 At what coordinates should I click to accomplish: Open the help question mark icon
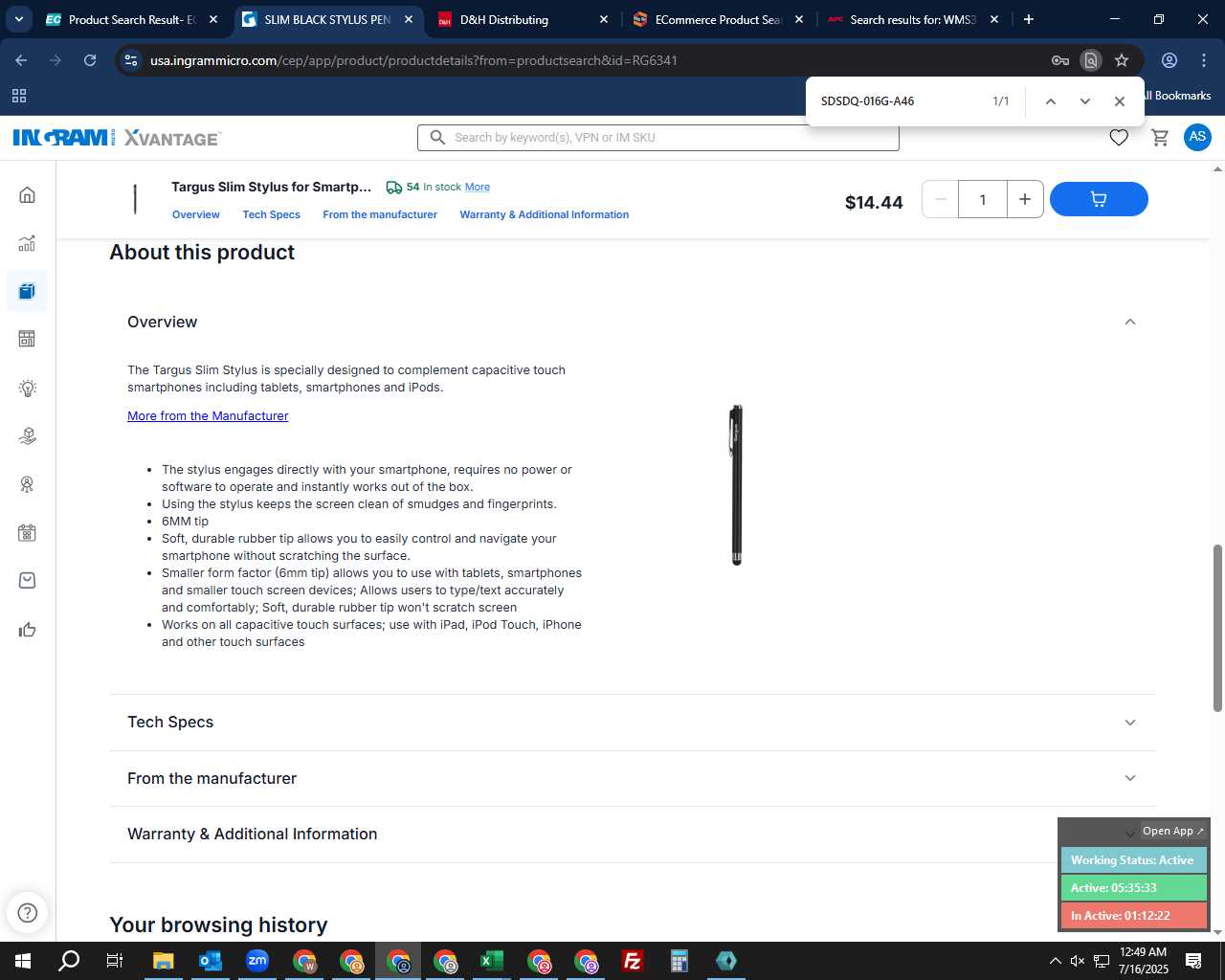pos(28,912)
